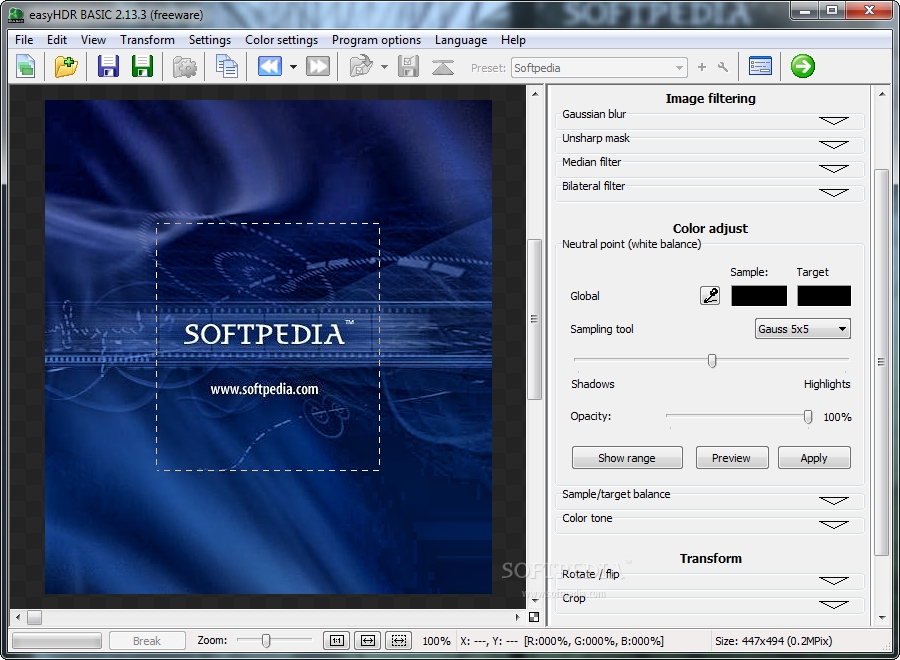Click the 'Neutral point (white balance)' heading

pyautogui.click(x=631, y=244)
